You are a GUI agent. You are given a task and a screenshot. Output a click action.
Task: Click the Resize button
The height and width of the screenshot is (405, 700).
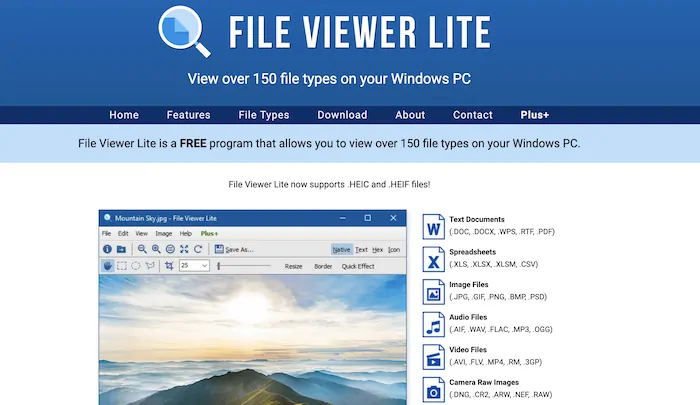(293, 266)
